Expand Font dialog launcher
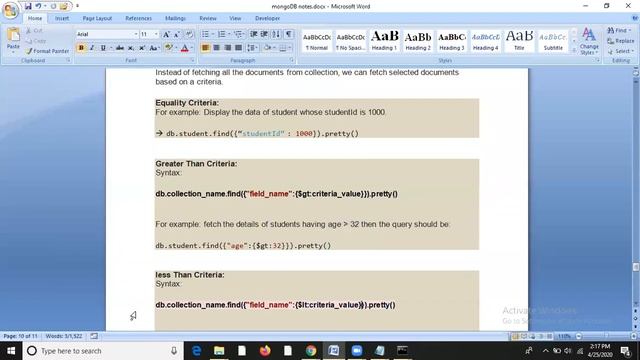 (x=192, y=60)
